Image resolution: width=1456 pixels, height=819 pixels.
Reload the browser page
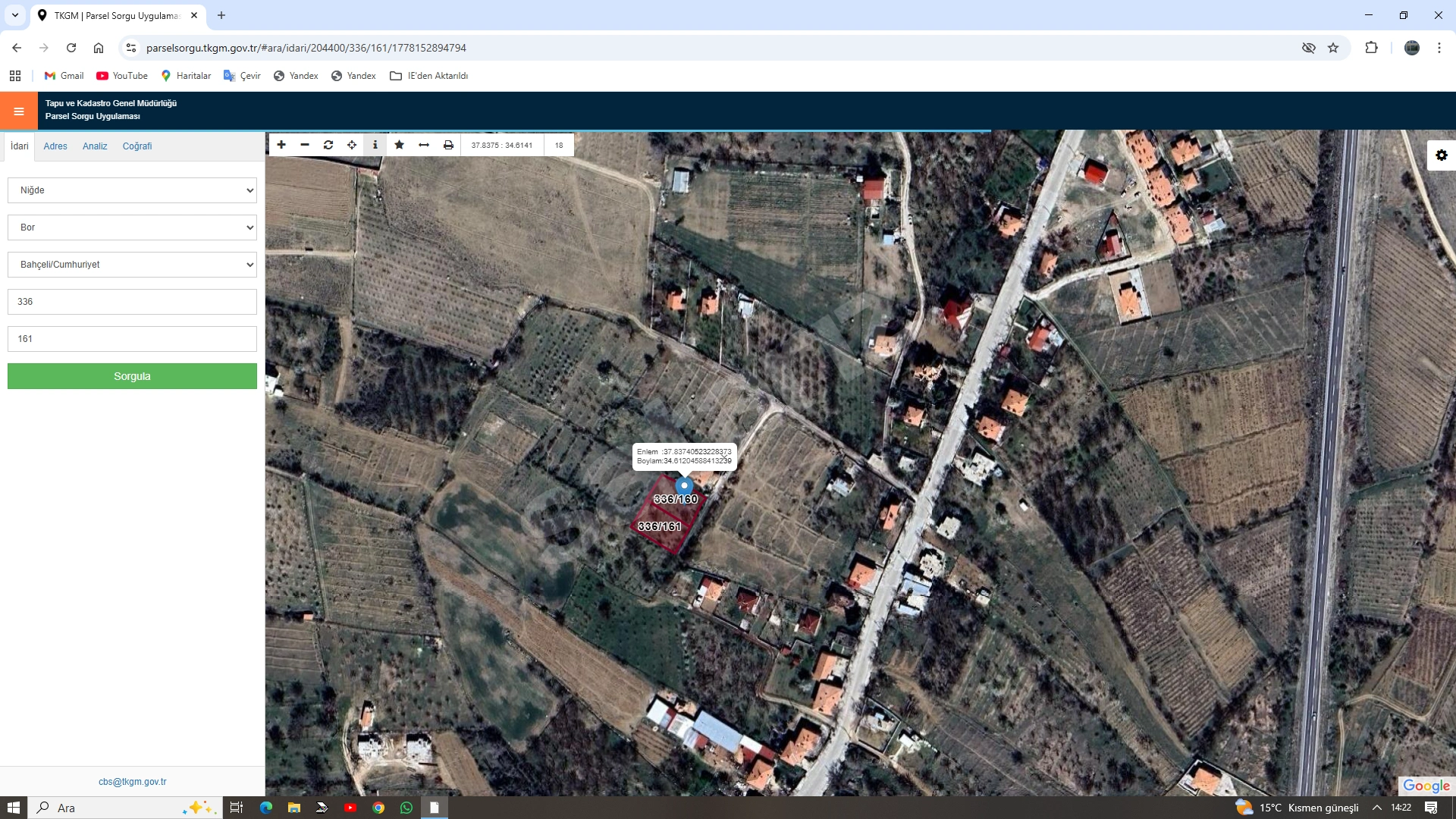tap(71, 48)
